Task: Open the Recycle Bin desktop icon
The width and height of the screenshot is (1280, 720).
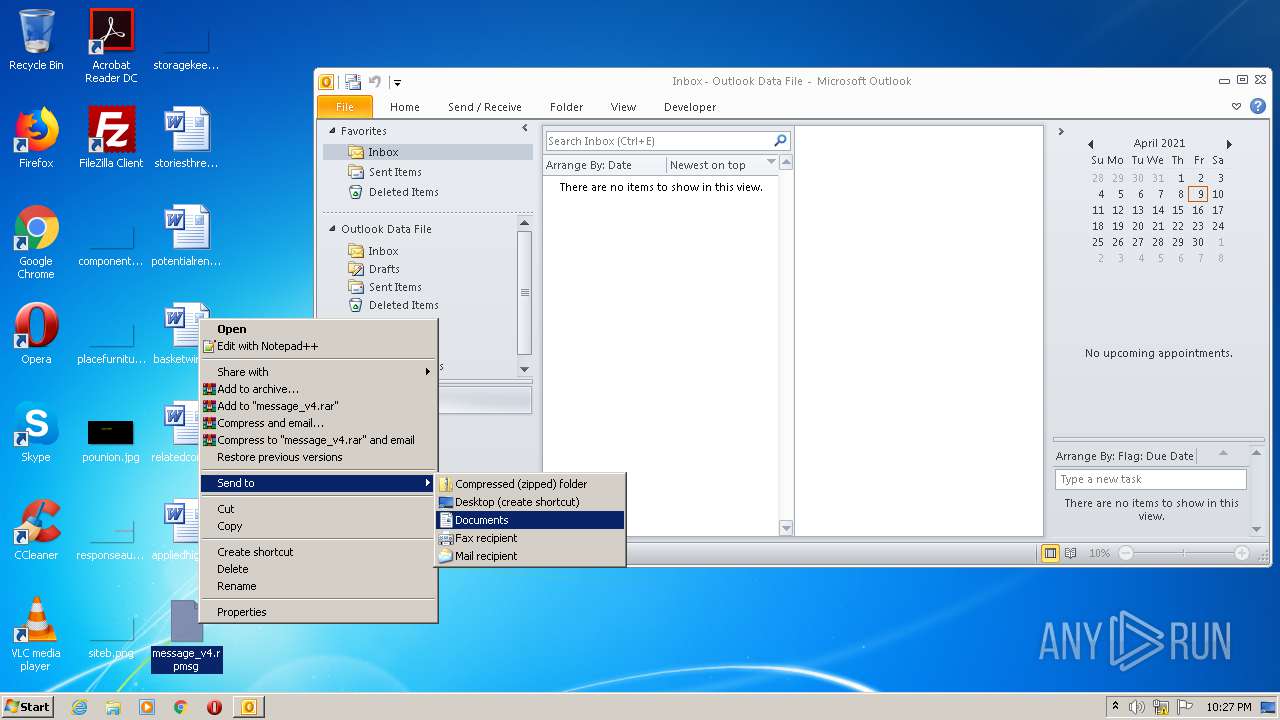Action: point(36,40)
